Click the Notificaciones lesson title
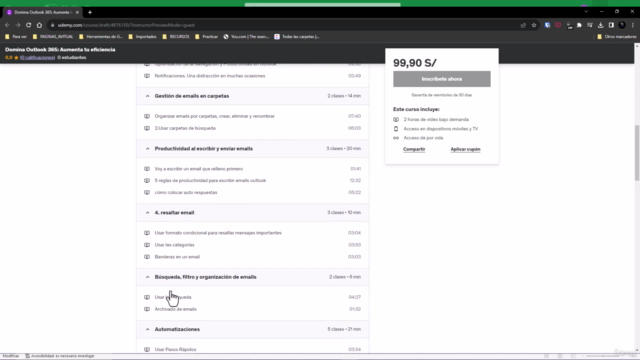 point(210,76)
